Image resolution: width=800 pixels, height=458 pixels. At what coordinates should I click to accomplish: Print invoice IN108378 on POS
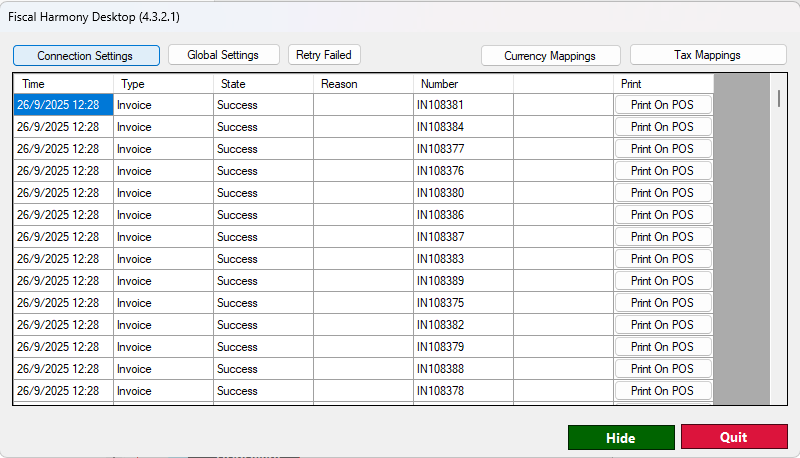(663, 391)
